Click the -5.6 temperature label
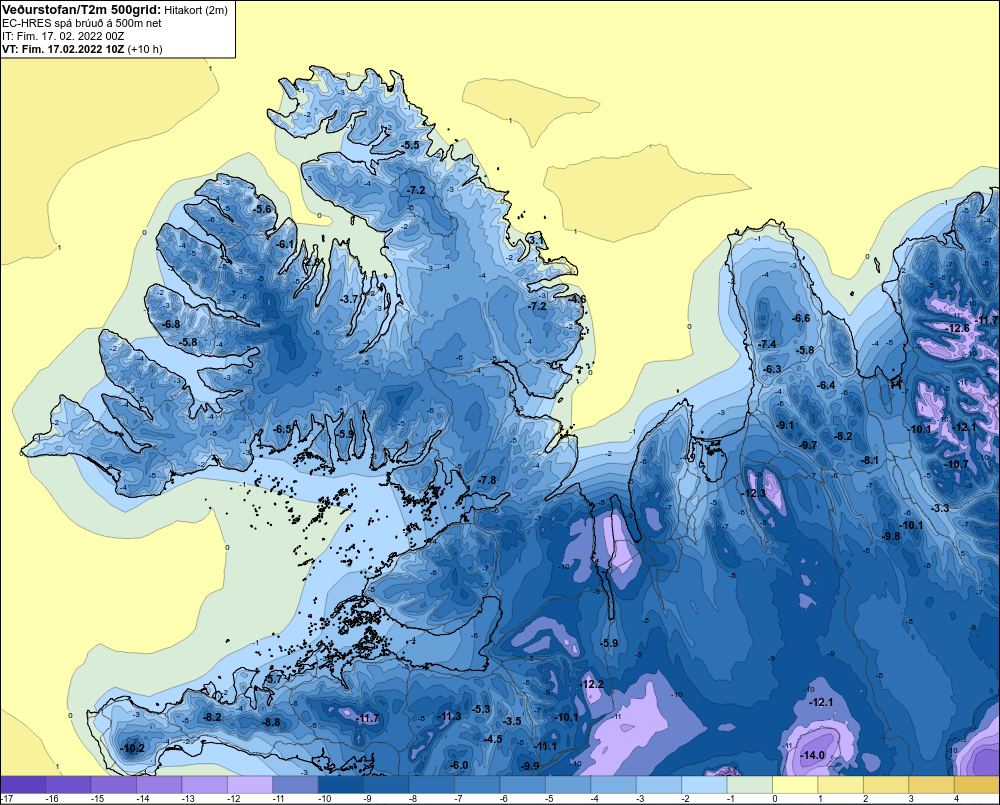 [x=262, y=209]
